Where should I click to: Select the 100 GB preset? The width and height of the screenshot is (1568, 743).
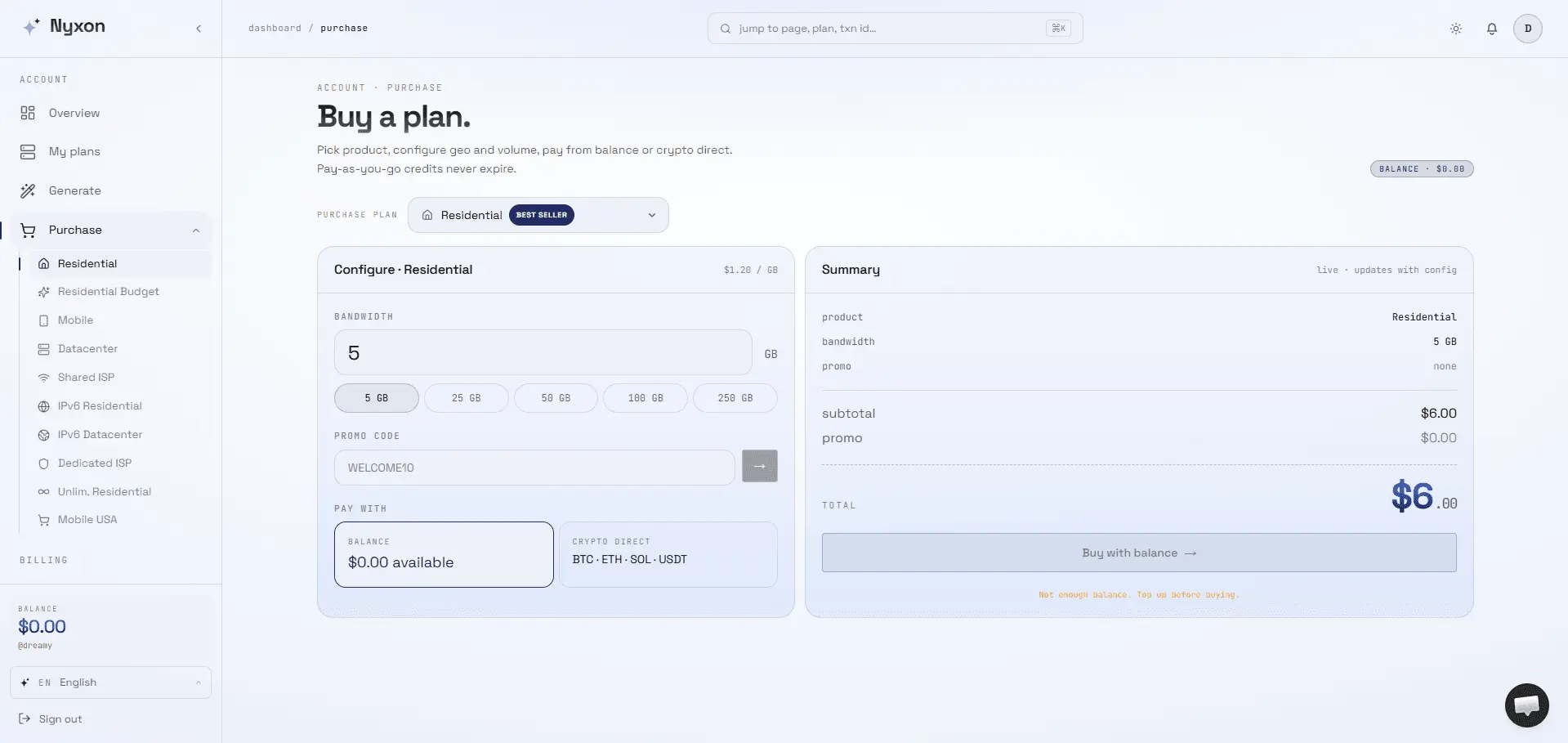[646, 398]
